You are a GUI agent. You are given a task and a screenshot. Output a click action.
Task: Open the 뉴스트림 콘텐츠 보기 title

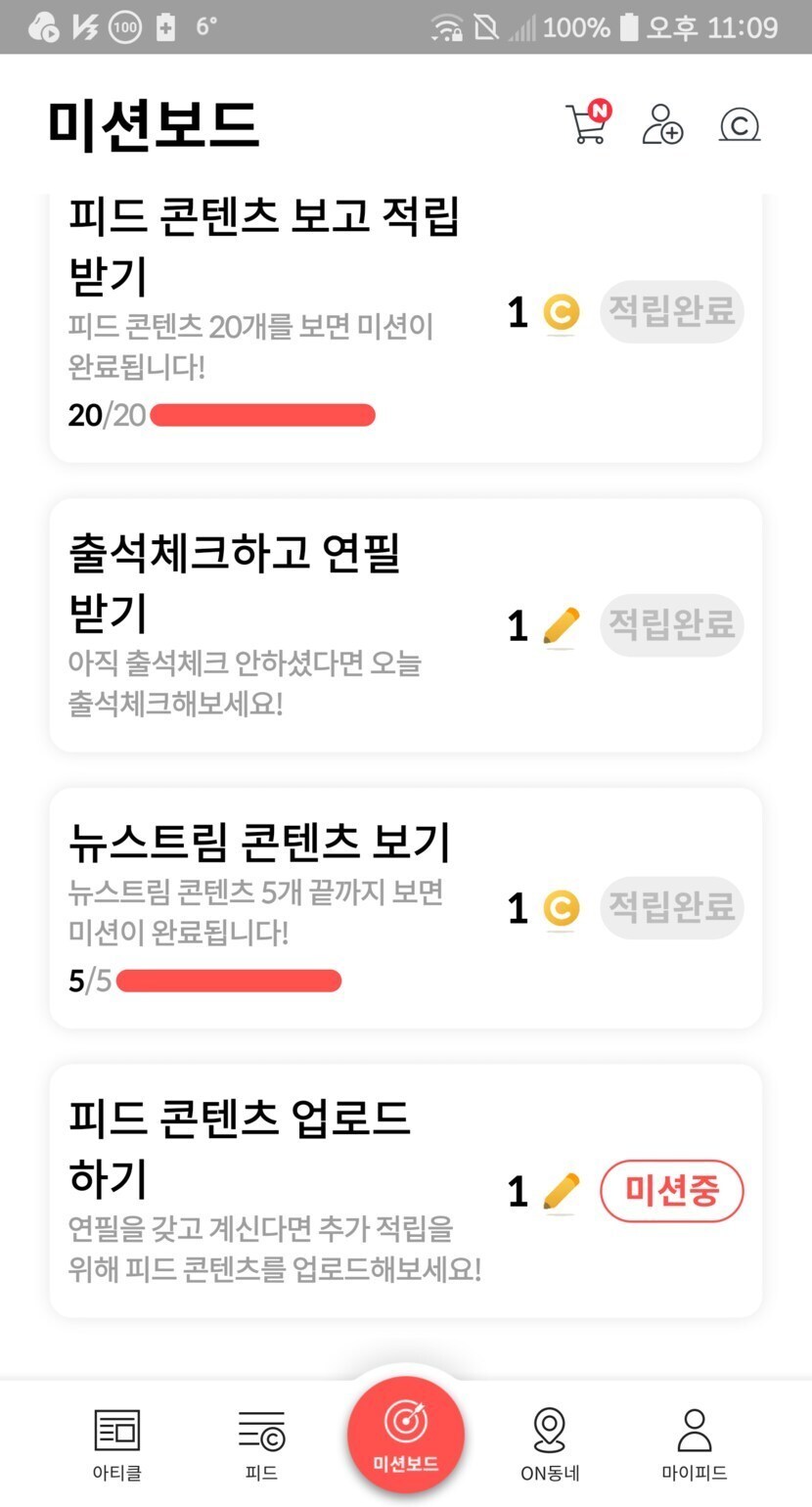click(259, 842)
